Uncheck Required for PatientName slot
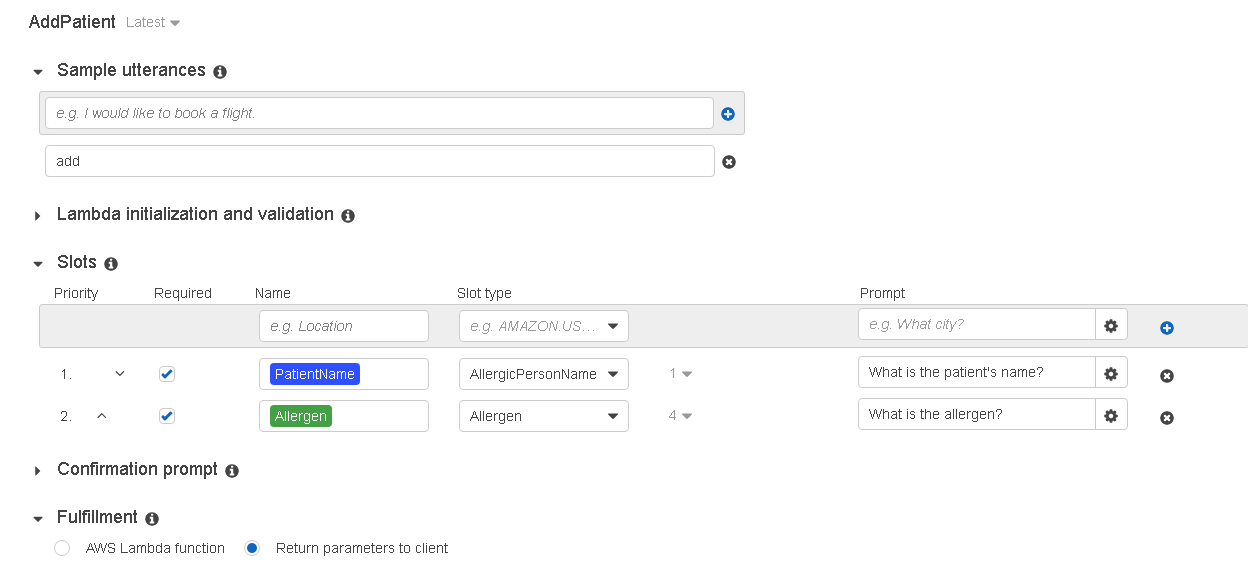 pyautogui.click(x=167, y=374)
